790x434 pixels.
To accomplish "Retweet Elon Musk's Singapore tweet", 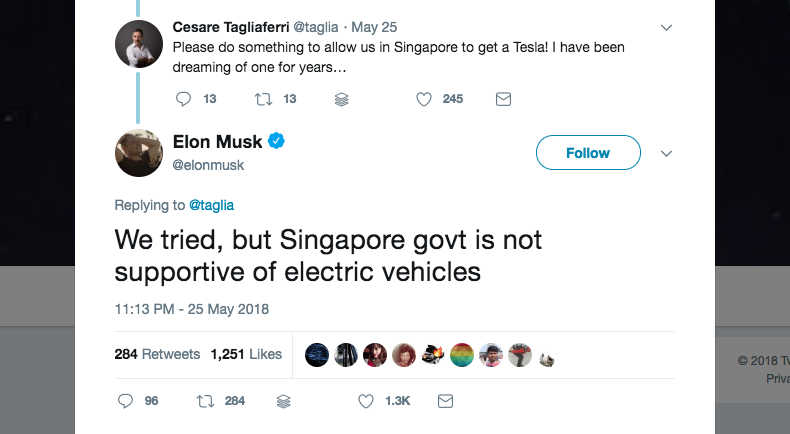I will click(204, 401).
